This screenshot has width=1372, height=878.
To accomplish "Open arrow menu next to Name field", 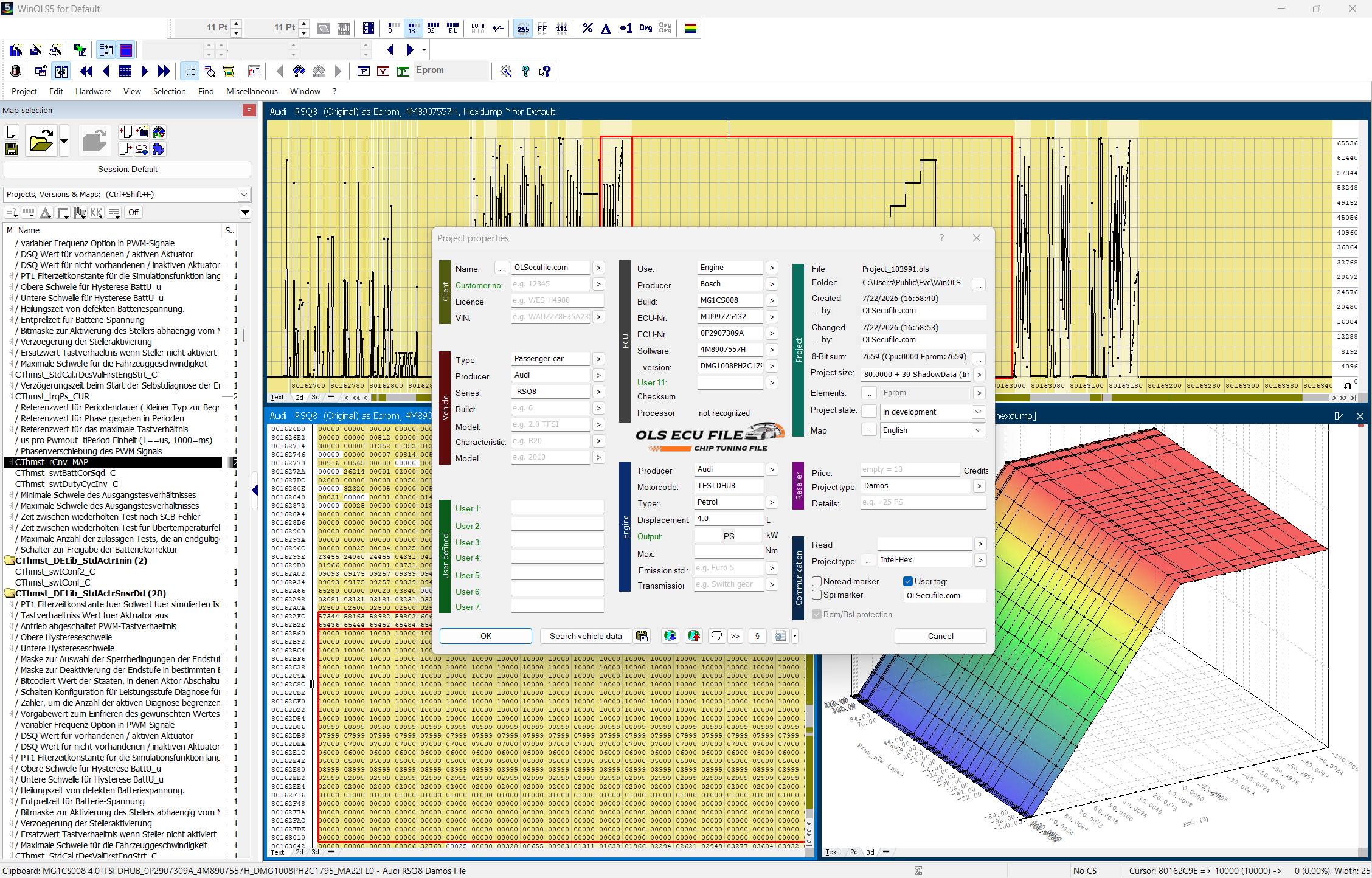I will [598, 268].
